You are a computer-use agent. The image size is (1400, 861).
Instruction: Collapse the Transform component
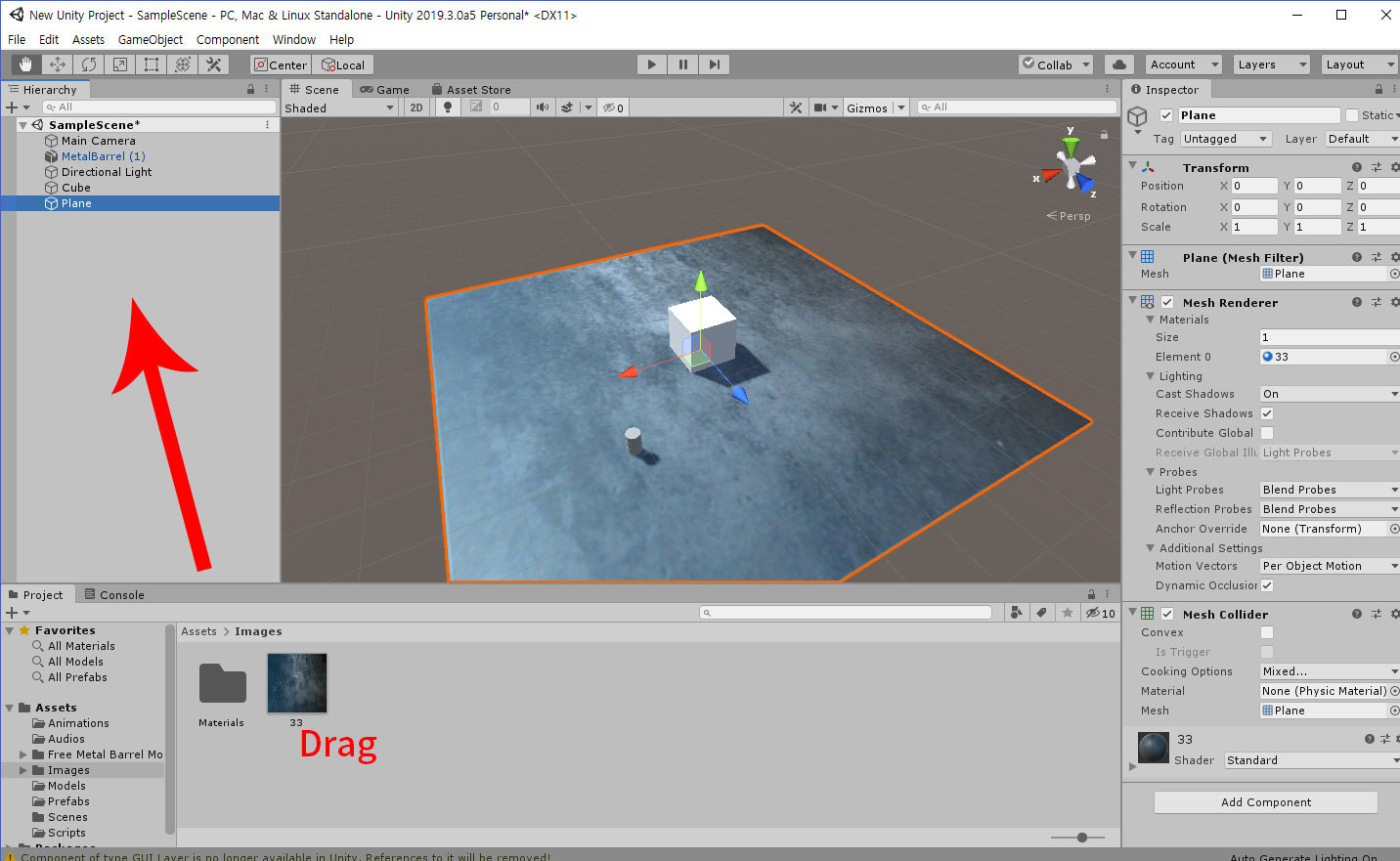pos(1133,166)
